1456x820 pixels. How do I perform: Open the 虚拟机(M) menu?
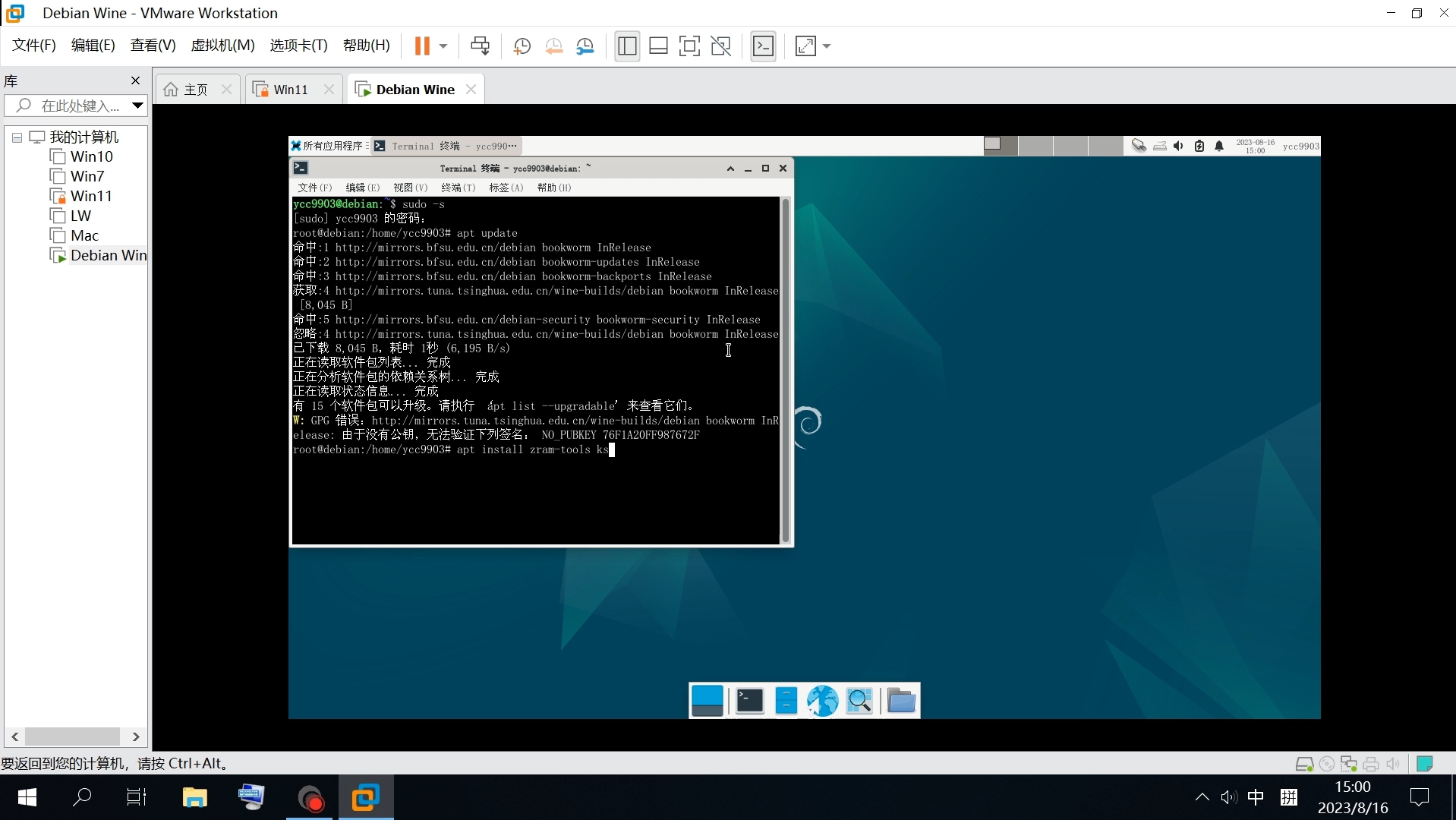pos(222,46)
